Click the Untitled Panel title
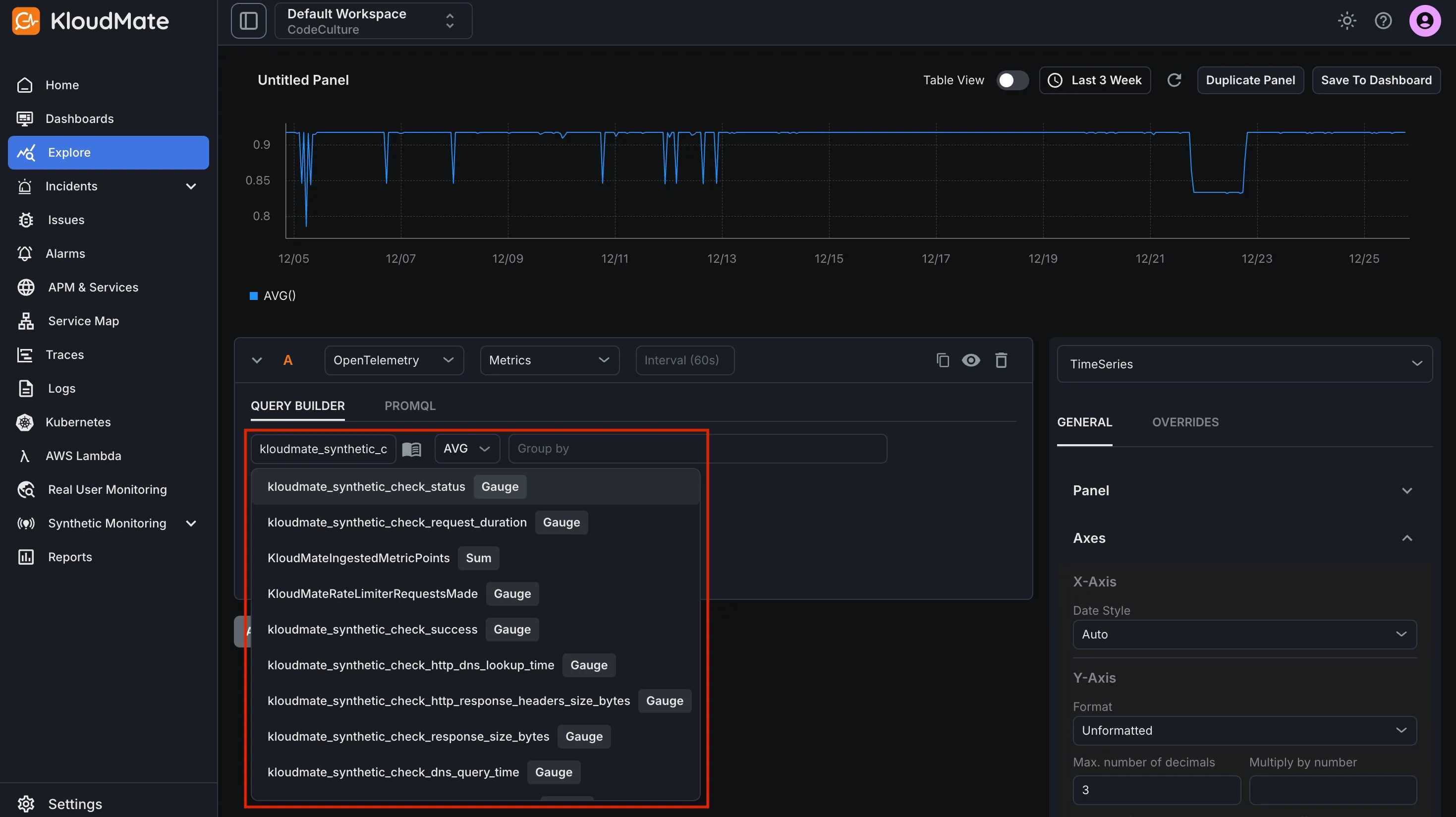 point(303,80)
